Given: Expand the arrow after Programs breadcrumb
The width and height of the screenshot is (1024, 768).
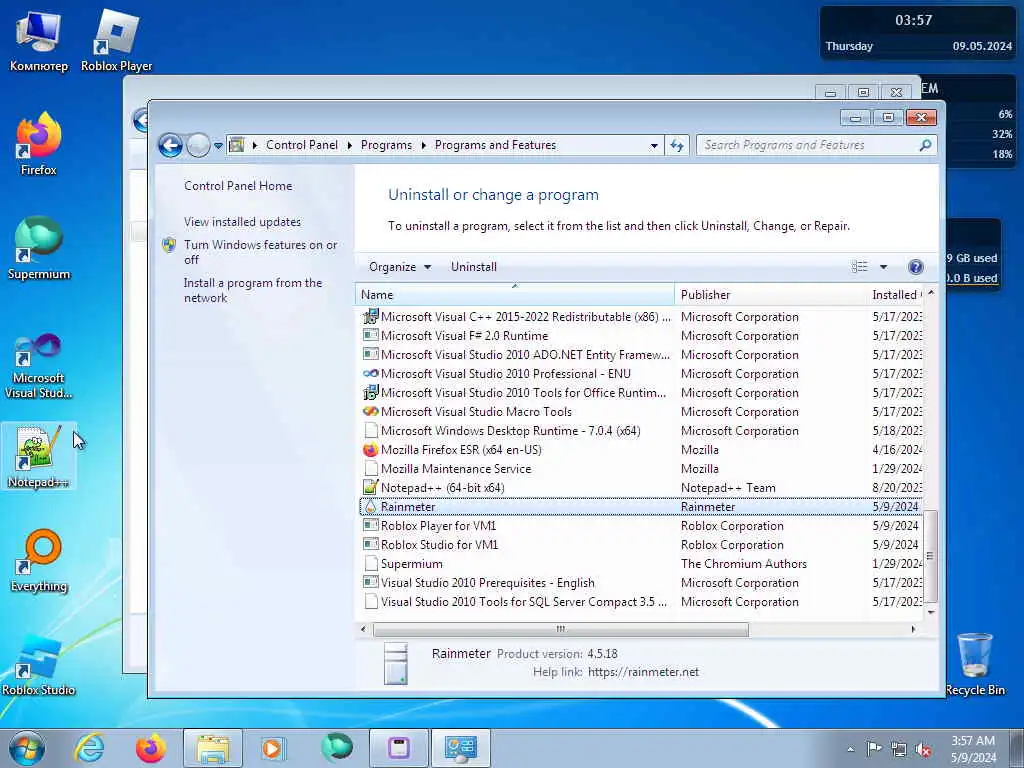Looking at the screenshot, I should point(423,145).
